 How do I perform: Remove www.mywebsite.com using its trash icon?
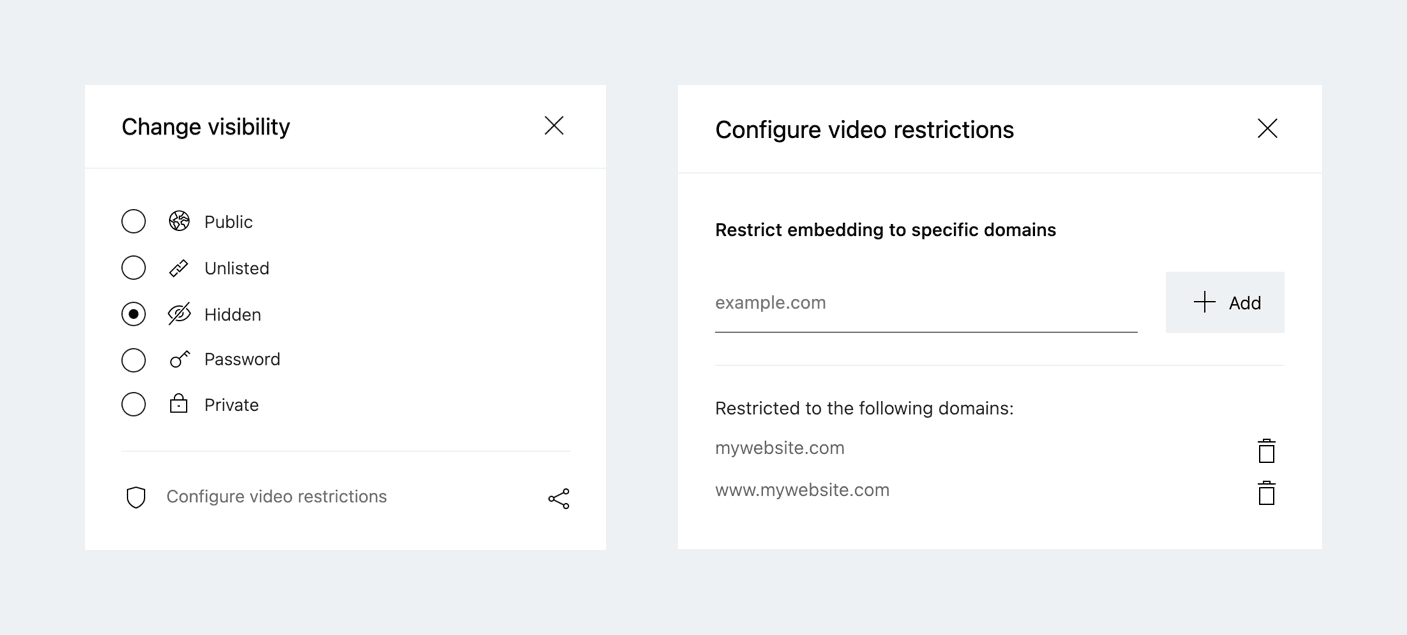(1266, 493)
